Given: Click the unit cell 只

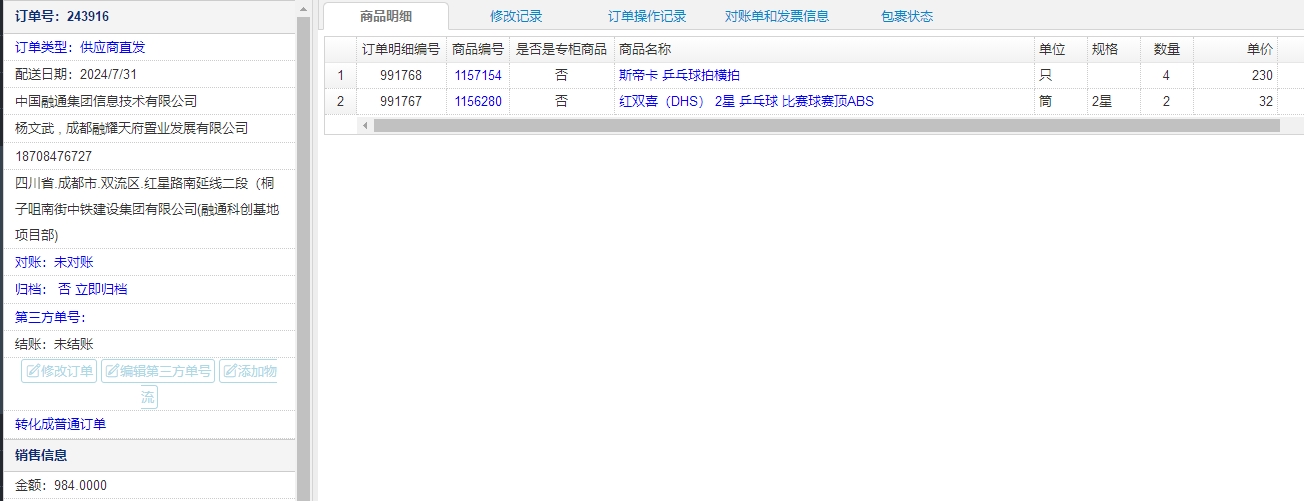Looking at the screenshot, I should click(x=1060, y=75).
